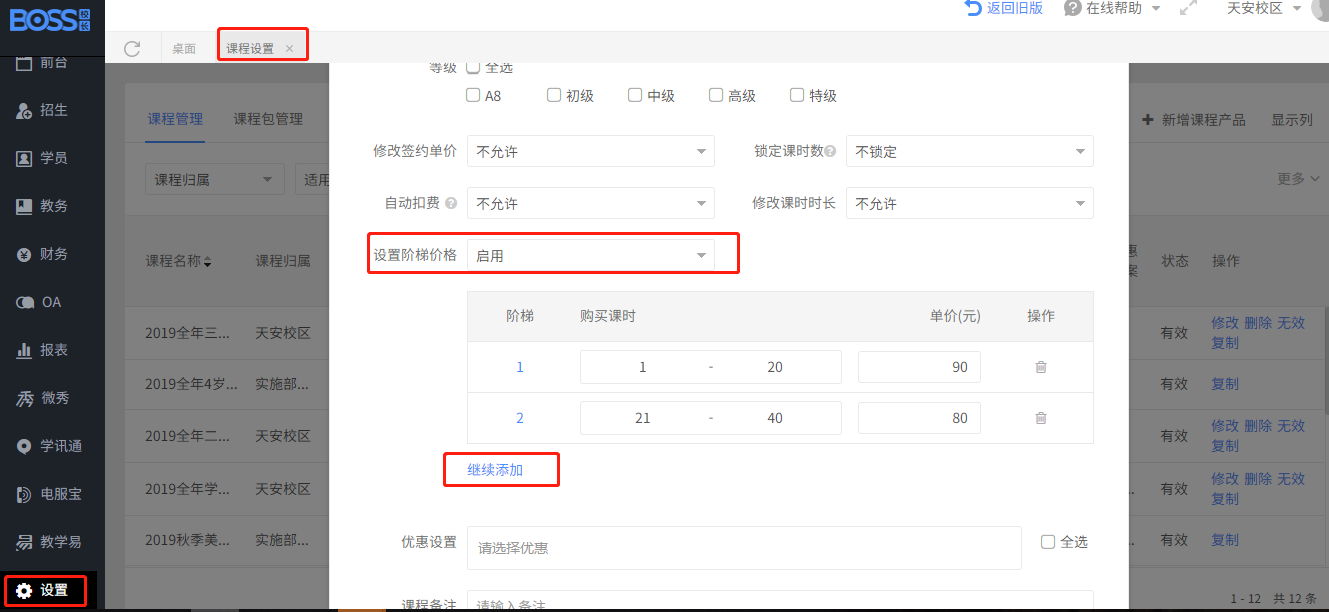This screenshot has width=1329, height=612.
Task: Sort by 课程名称 column arrows
Action: tap(208, 262)
